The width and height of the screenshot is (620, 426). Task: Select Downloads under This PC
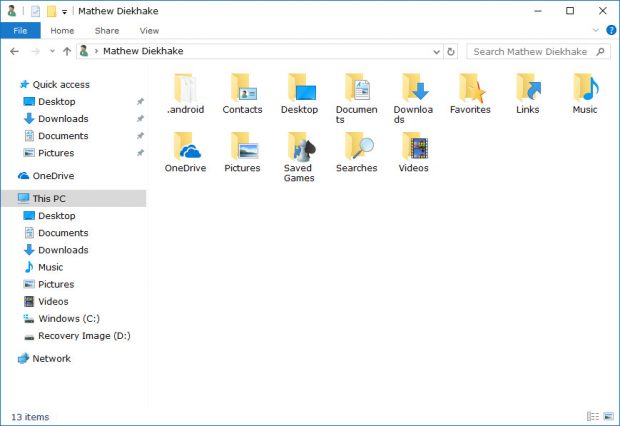click(x=63, y=250)
